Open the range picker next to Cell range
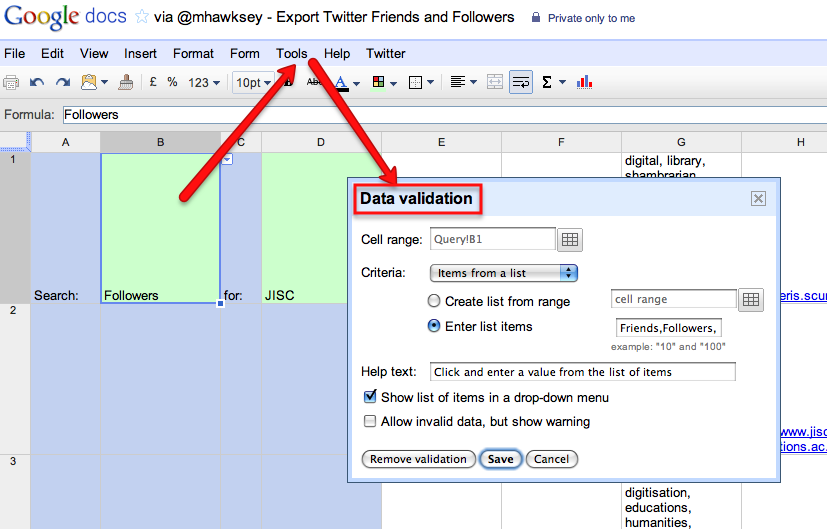The height and width of the screenshot is (529, 827). click(x=570, y=239)
